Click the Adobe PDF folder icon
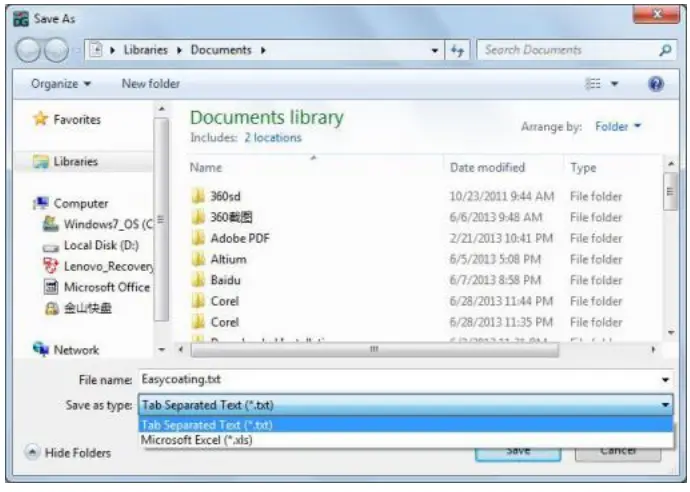Screen dimensions: 690x492 tap(198, 238)
